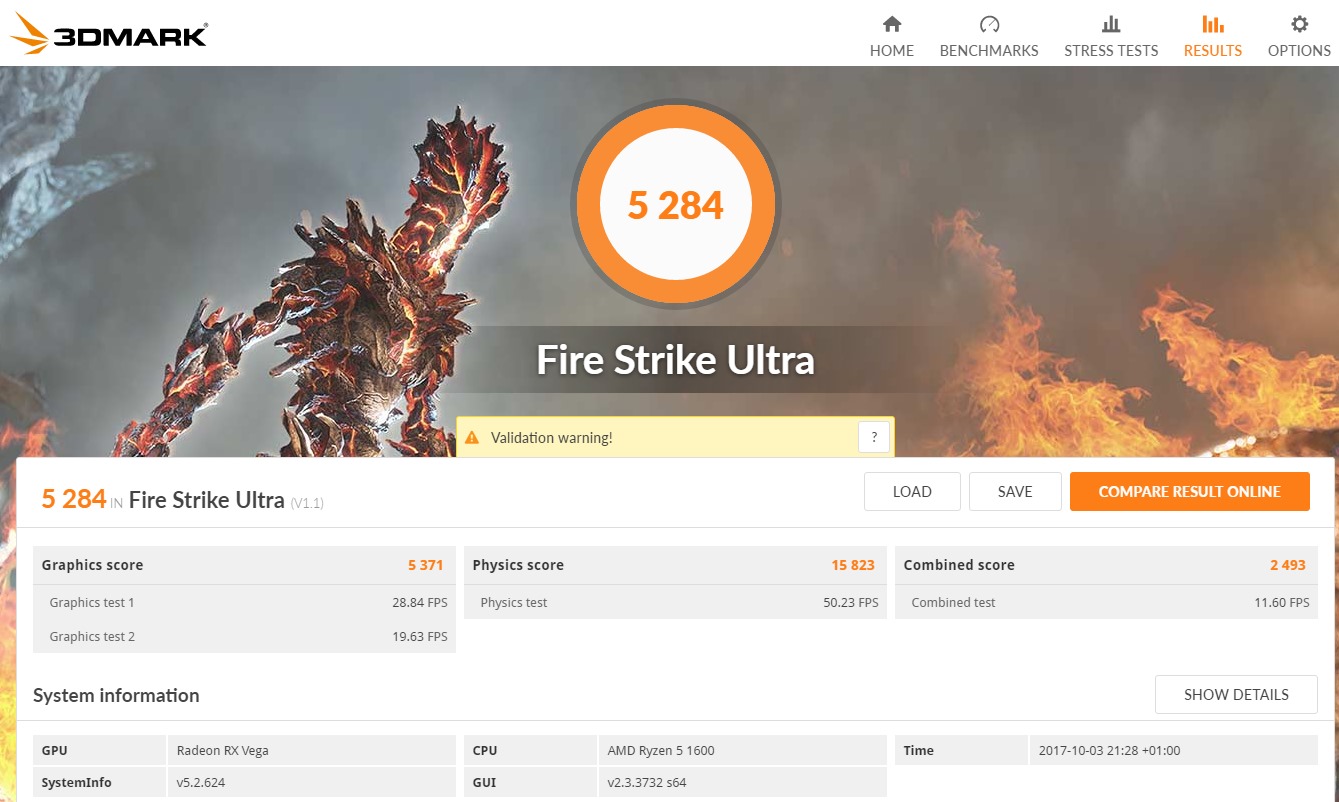Click Graphics test 1 row
This screenshot has height=802, width=1339.
click(x=244, y=602)
